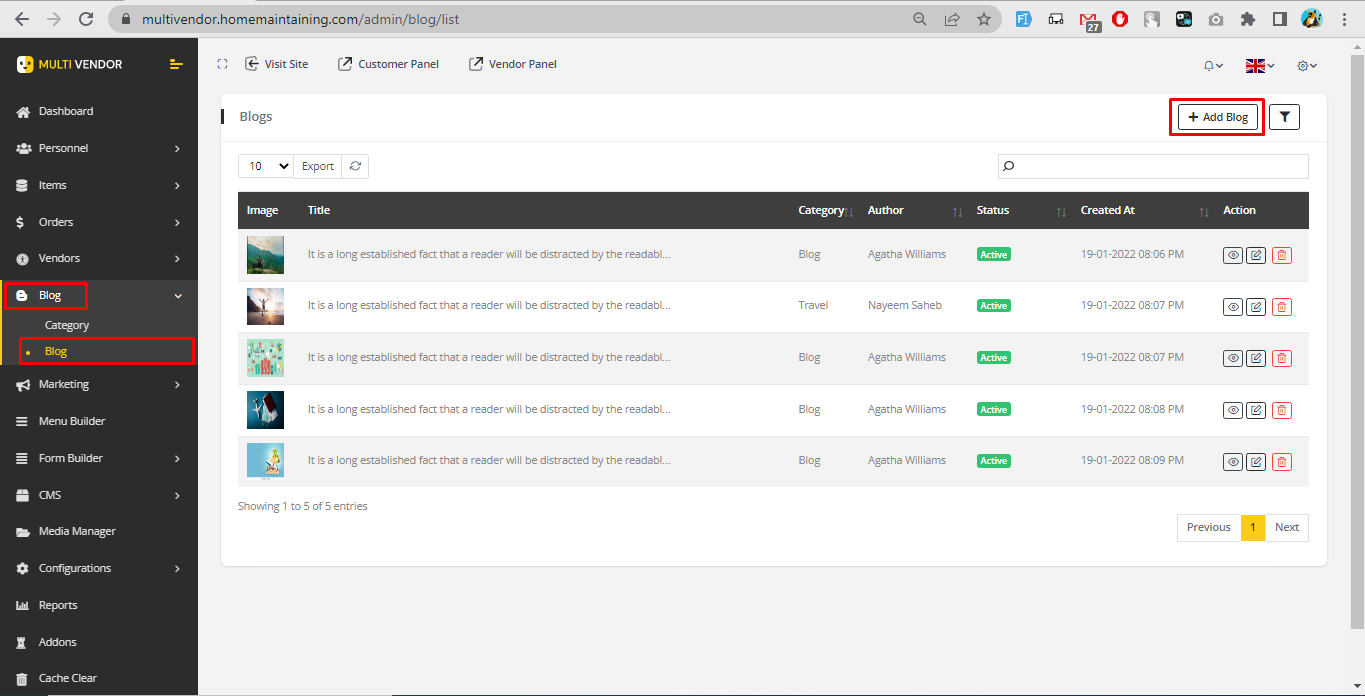
Task: Expand the Personnel sidebar menu
Action: point(99,148)
